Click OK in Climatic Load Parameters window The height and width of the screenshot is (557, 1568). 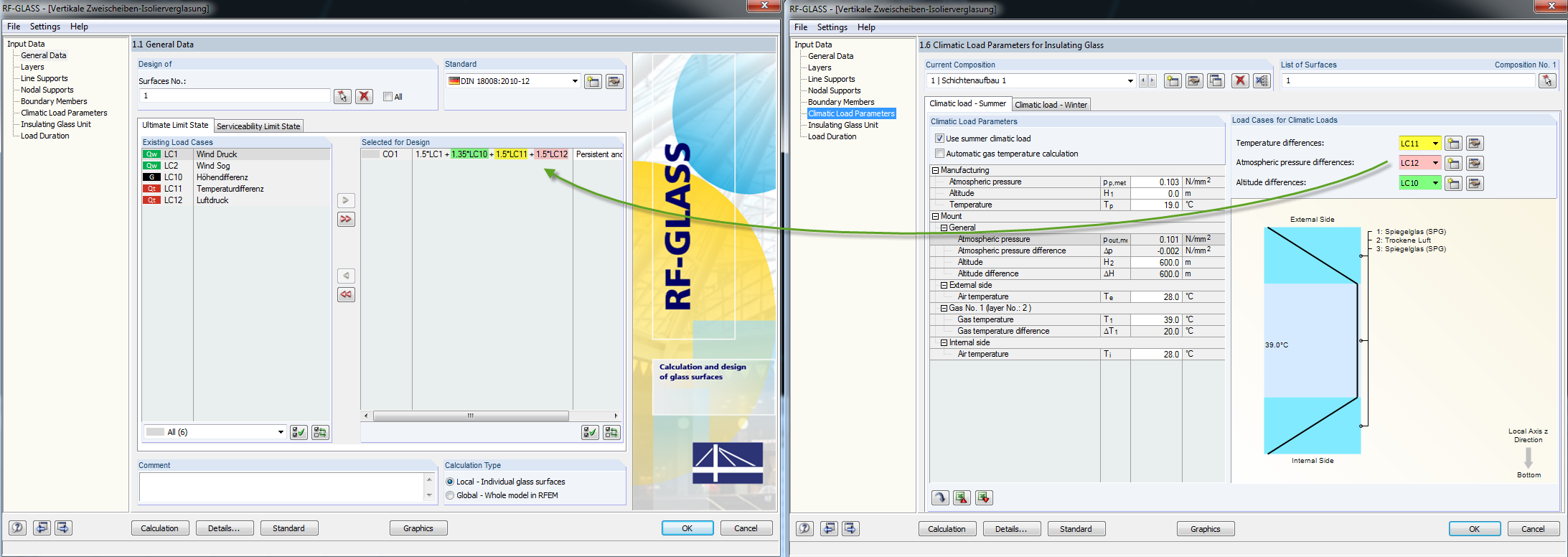pyautogui.click(x=1475, y=529)
